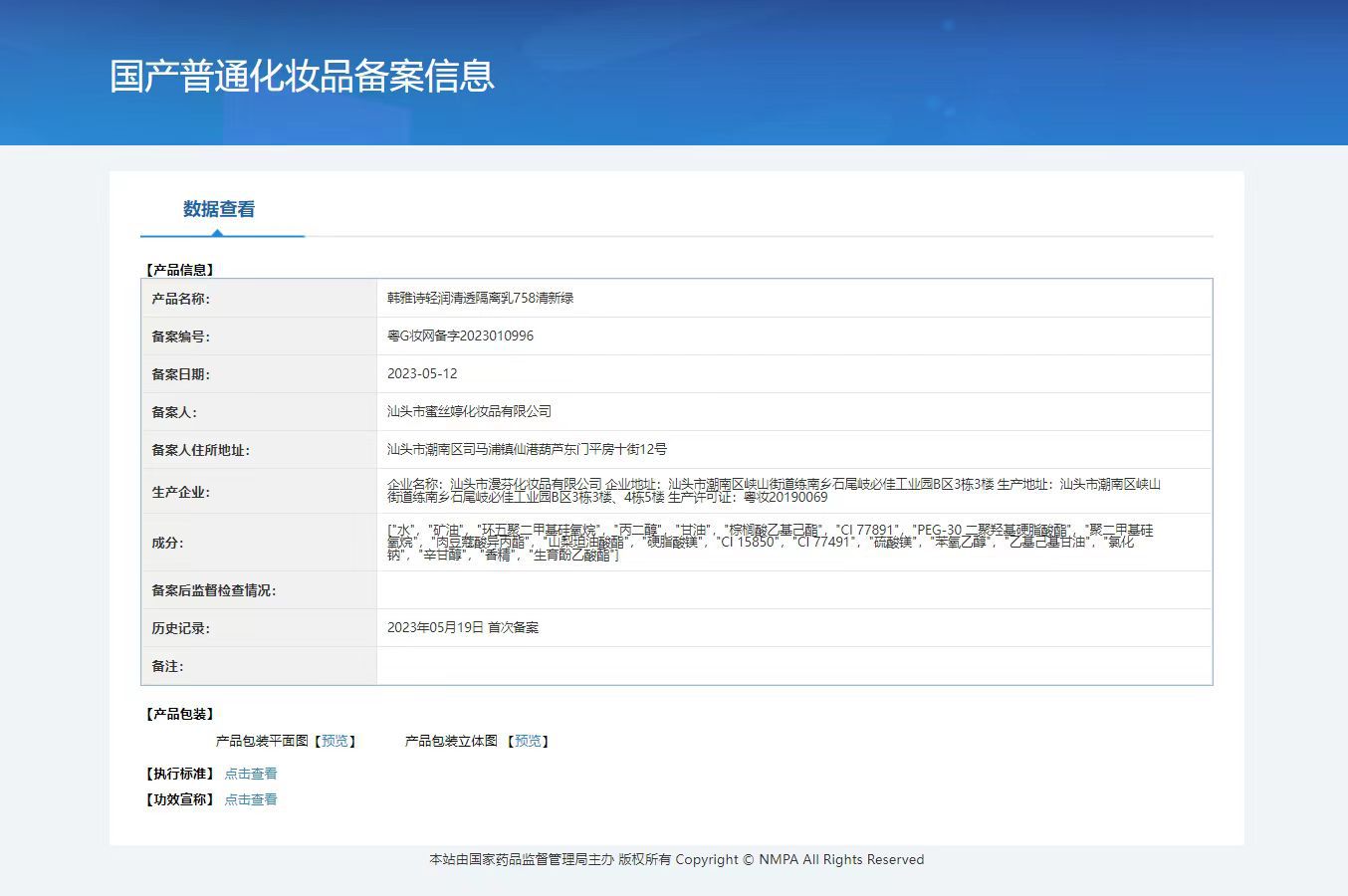The height and width of the screenshot is (896, 1348).
Task: Click the 成分 label
Action: coord(167,543)
